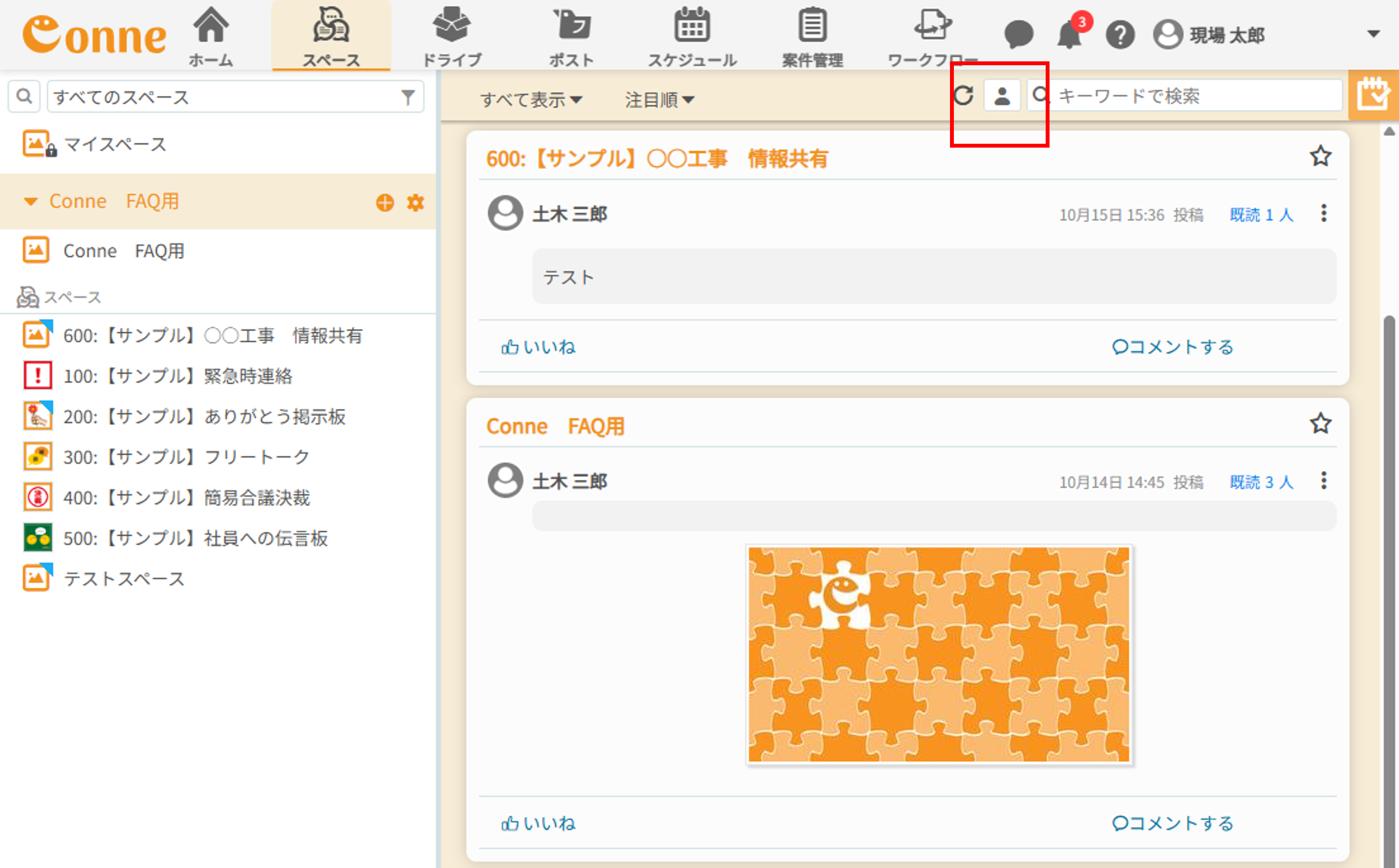Open the すべて表示 filter dropdown

(531, 100)
